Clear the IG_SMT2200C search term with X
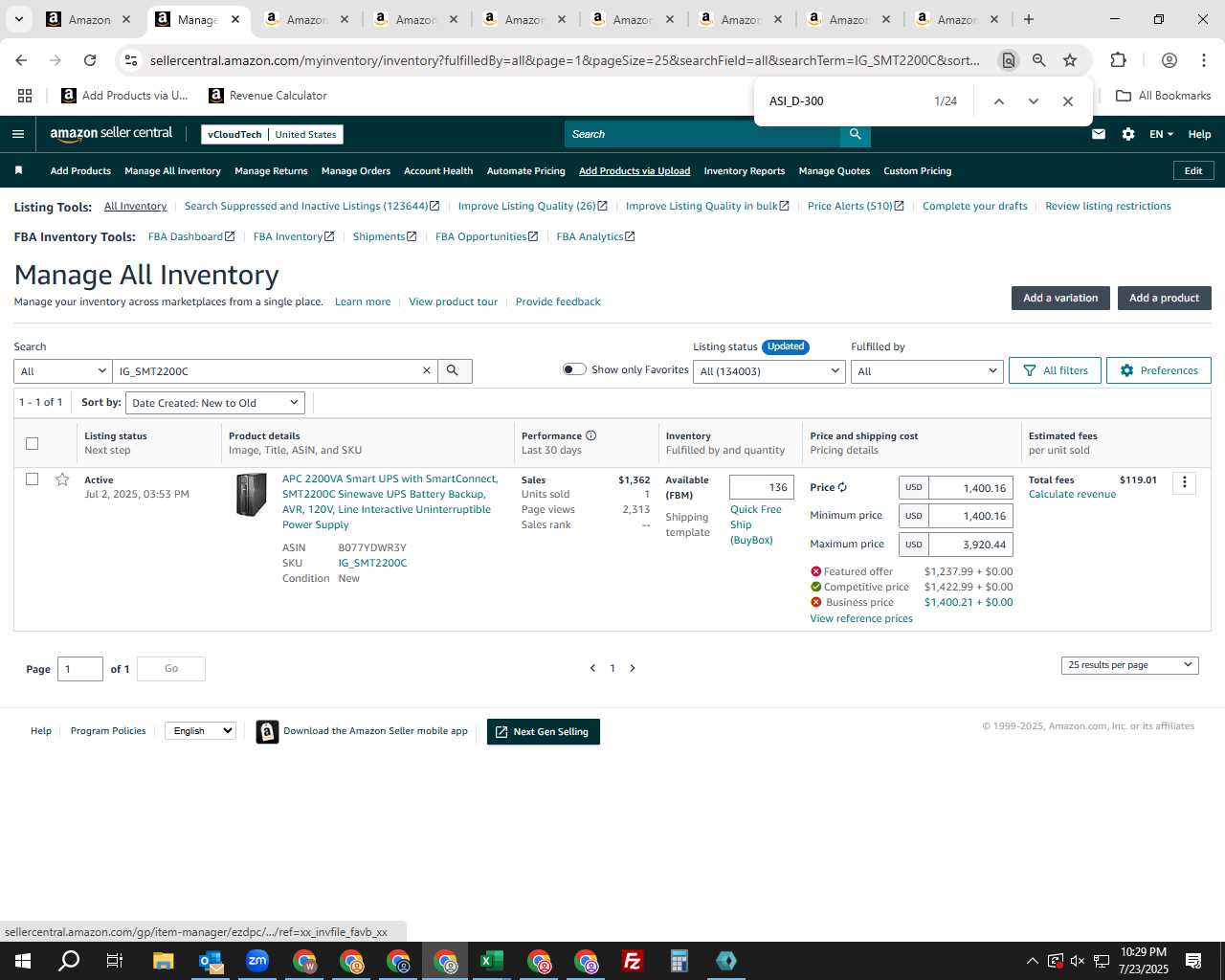This screenshot has width=1225, height=980. point(427,370)
